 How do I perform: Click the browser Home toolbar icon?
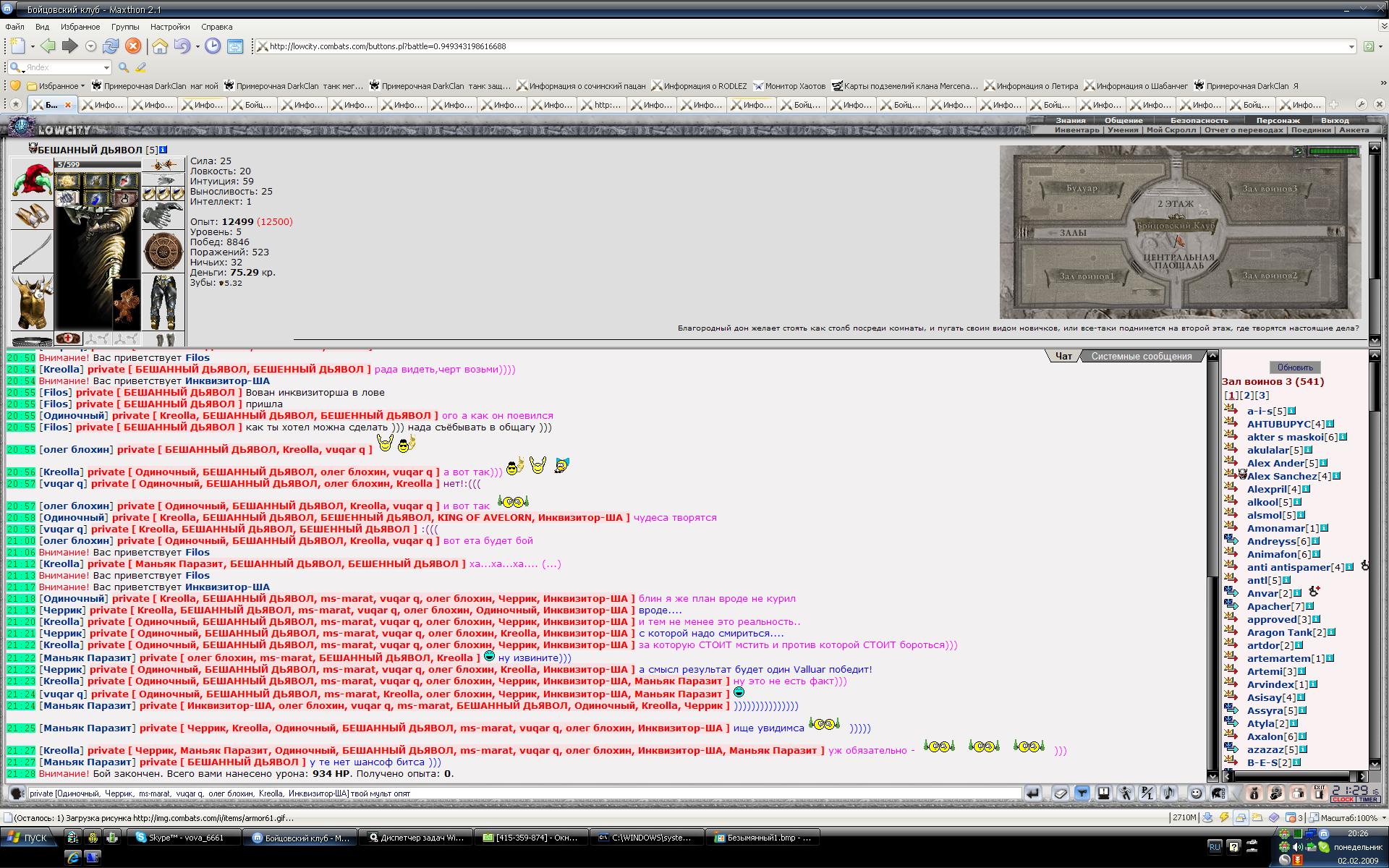(x=160, y=46)
